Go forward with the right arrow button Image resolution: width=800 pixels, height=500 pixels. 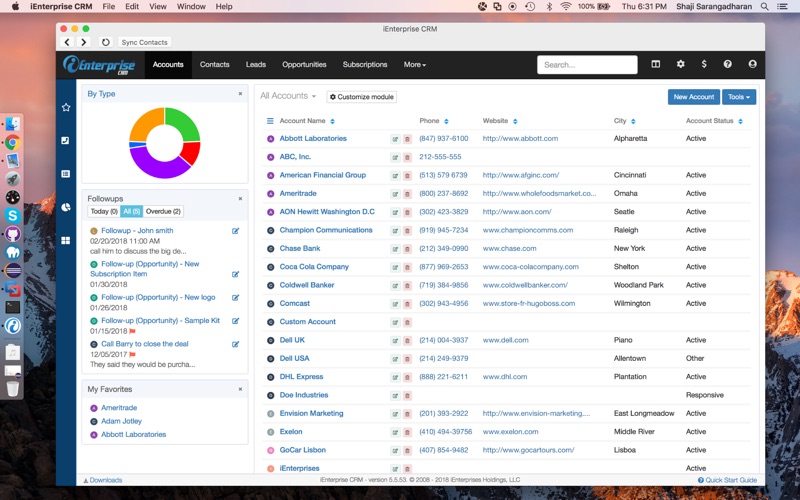click(x=84, y=42)
